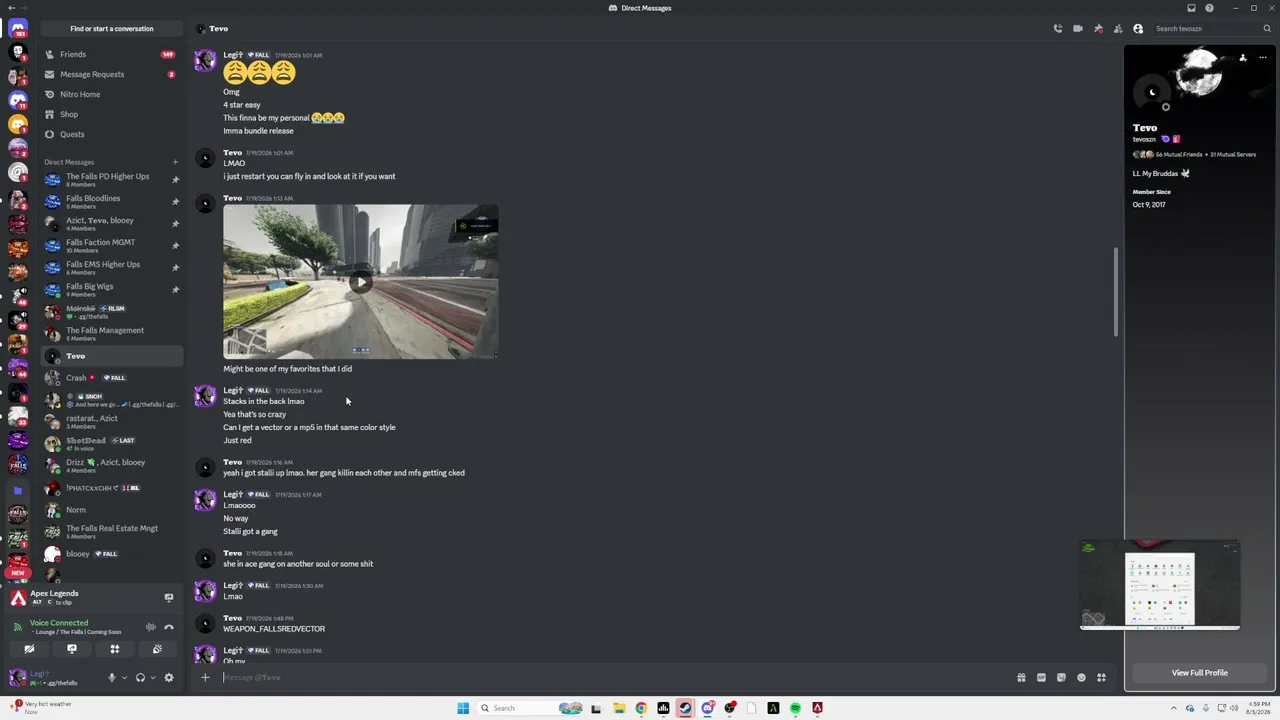Open the sticker picker
Image resolution: width=1280 pixels, height=720 pixels.
point(1061,678)
